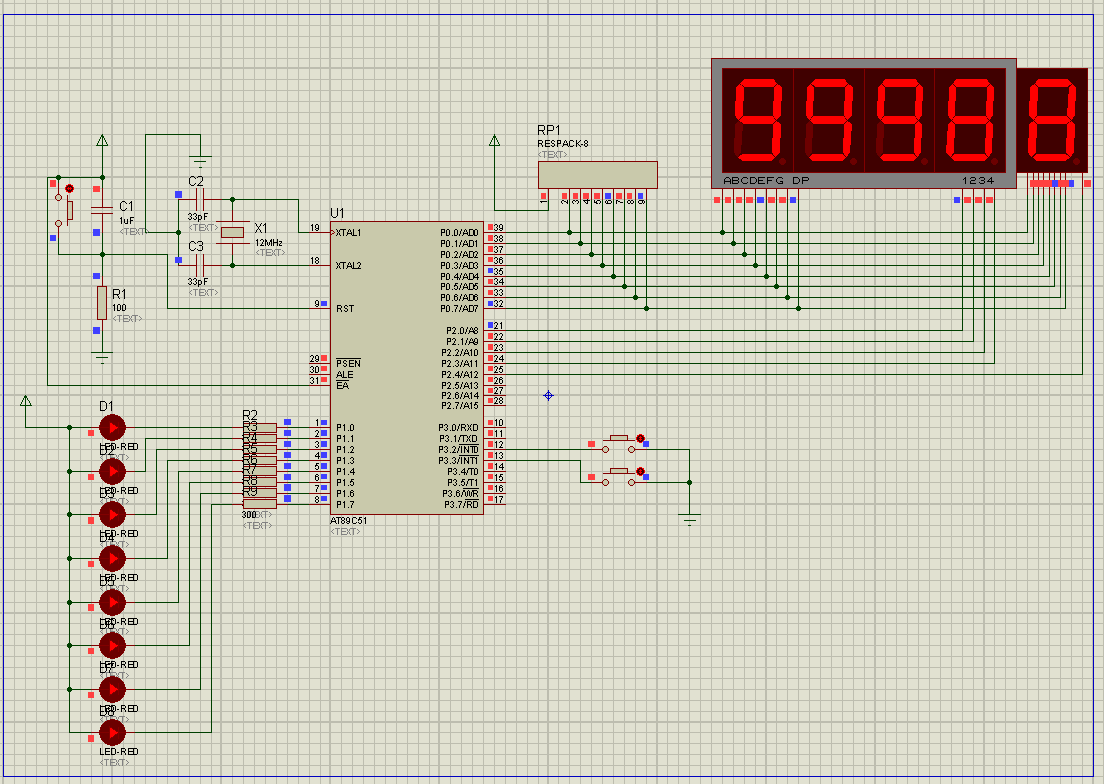The image size is (1104, 784).
Task: Click the reset switch beside C1
Action: (63, 208)
